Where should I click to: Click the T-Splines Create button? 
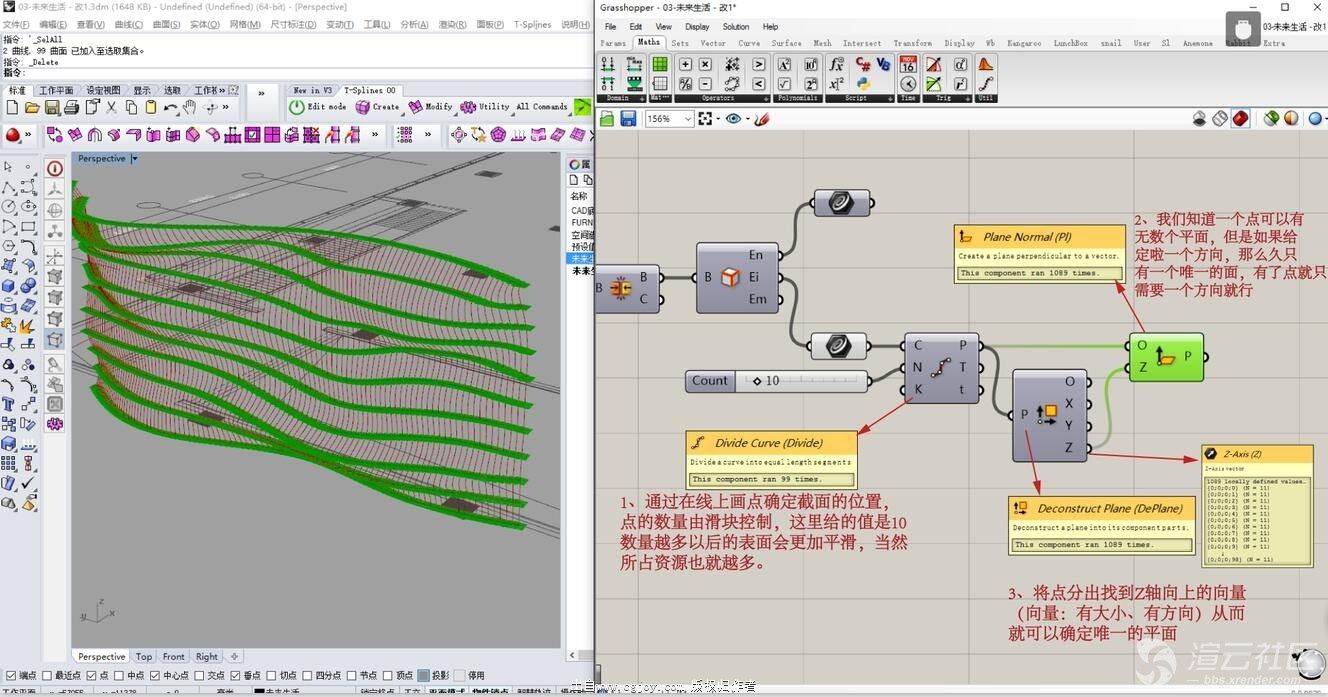[377, 107]
